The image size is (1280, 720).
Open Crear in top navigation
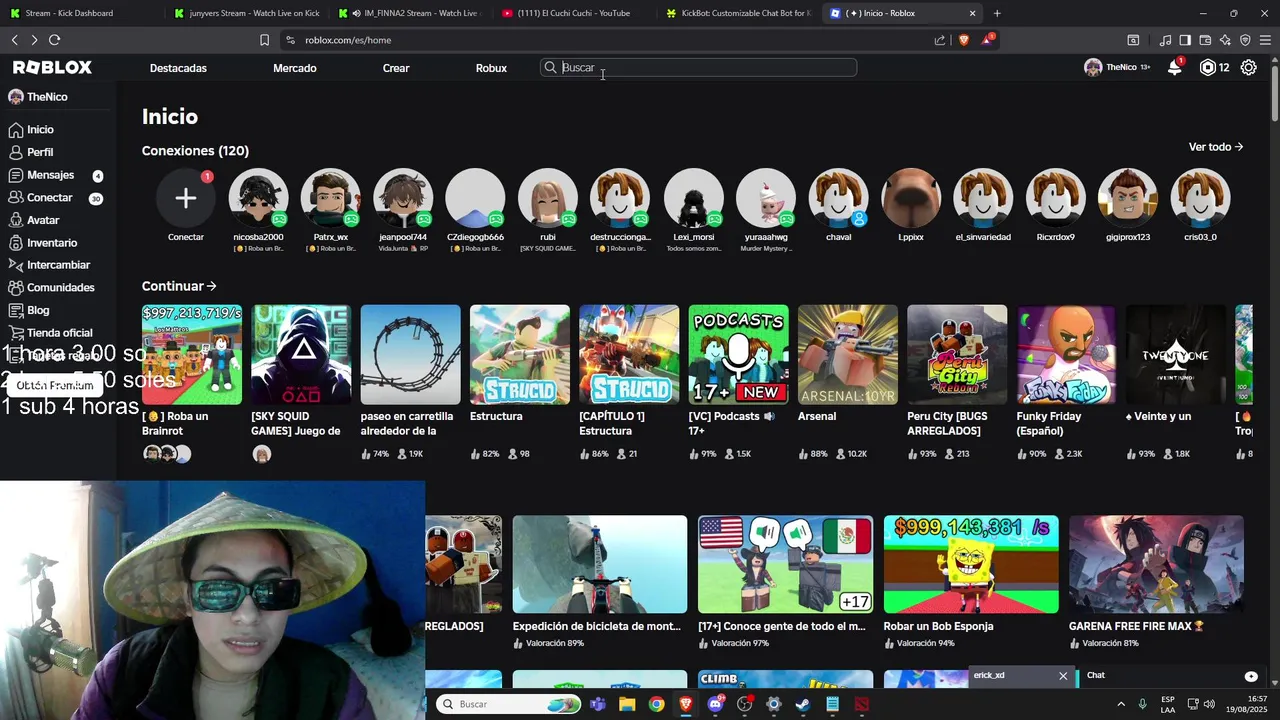[396, 68]
